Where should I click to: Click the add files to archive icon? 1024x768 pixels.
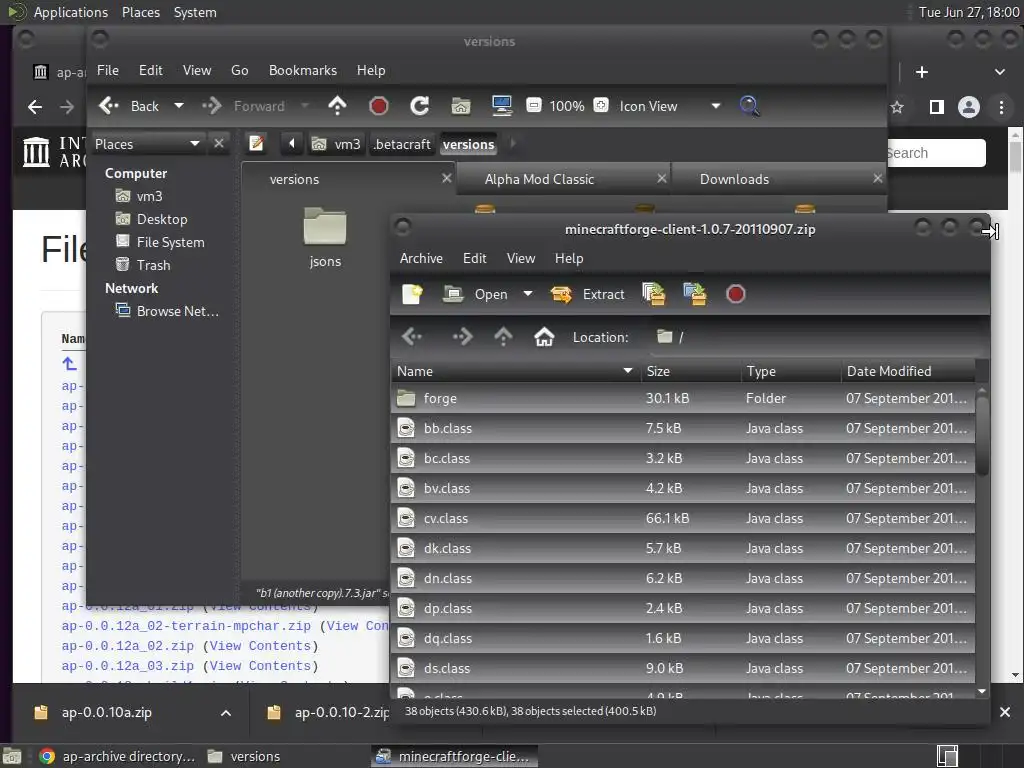pos(654,295)
